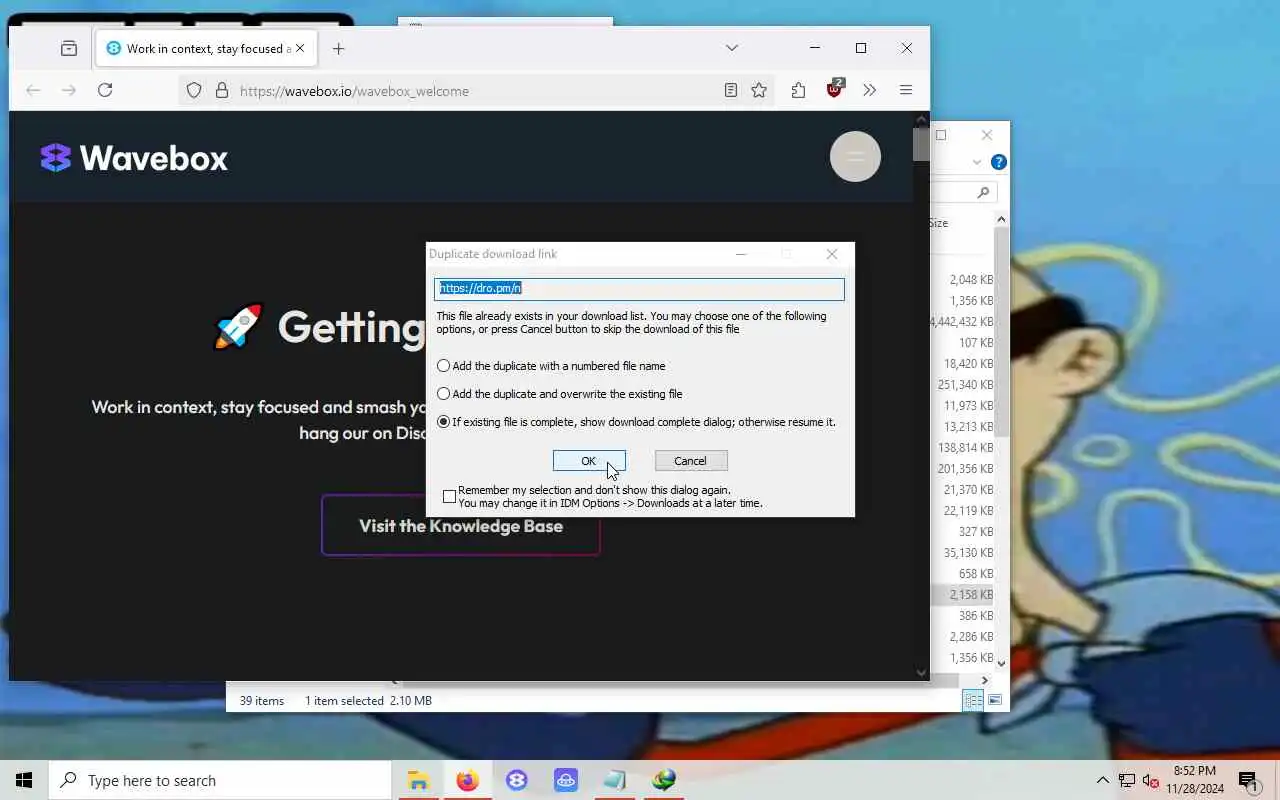Click the uBlock Origin extension icon

pos(835,89)
